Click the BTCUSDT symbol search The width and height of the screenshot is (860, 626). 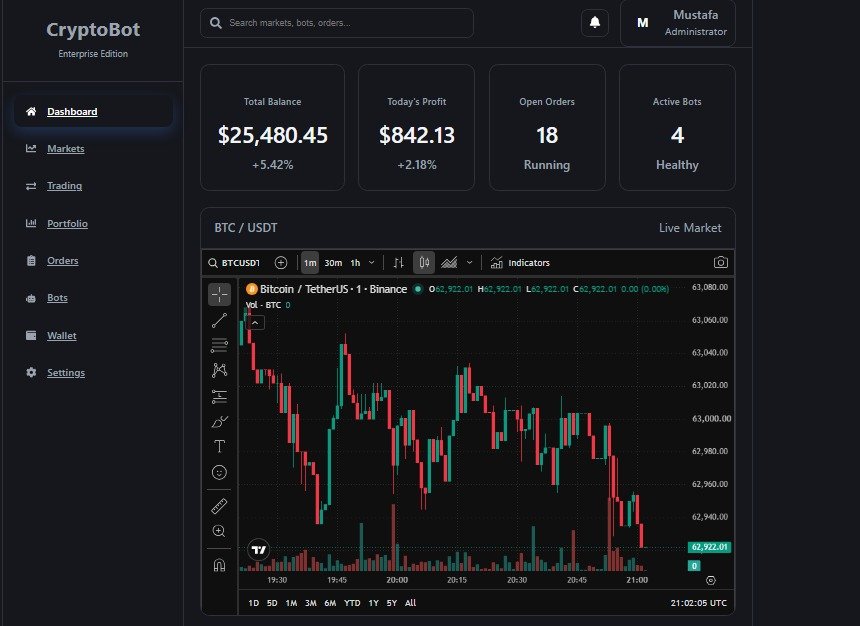click(x=234, y=263)
